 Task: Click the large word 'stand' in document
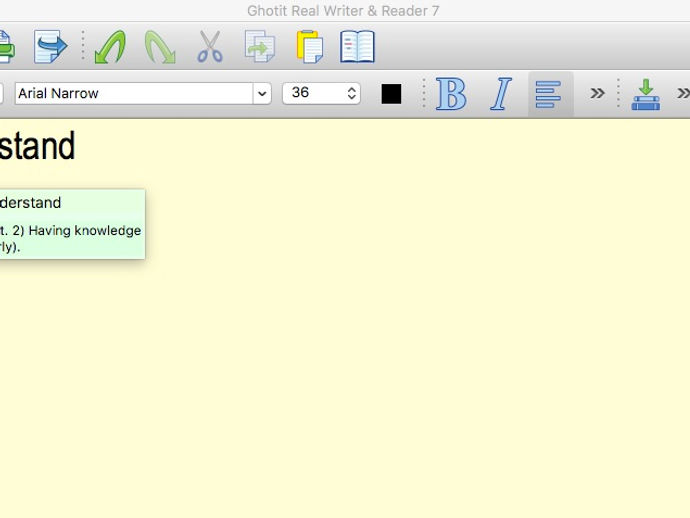tap(37, 146)
